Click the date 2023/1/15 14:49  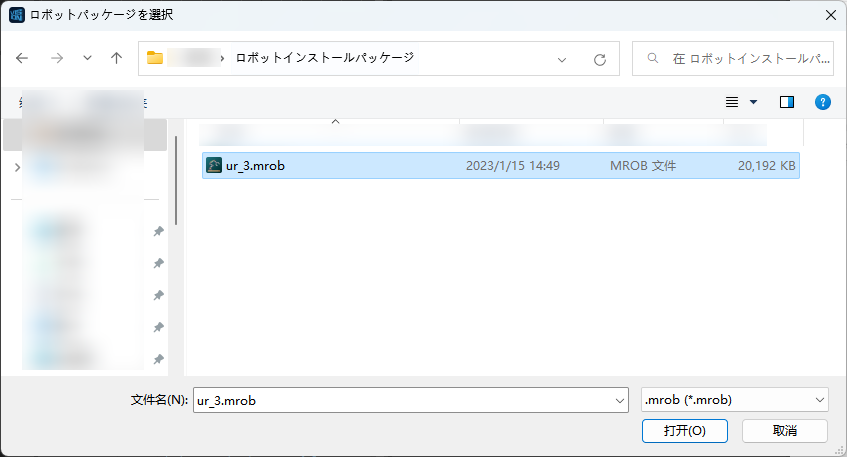(x=513, y=166)
